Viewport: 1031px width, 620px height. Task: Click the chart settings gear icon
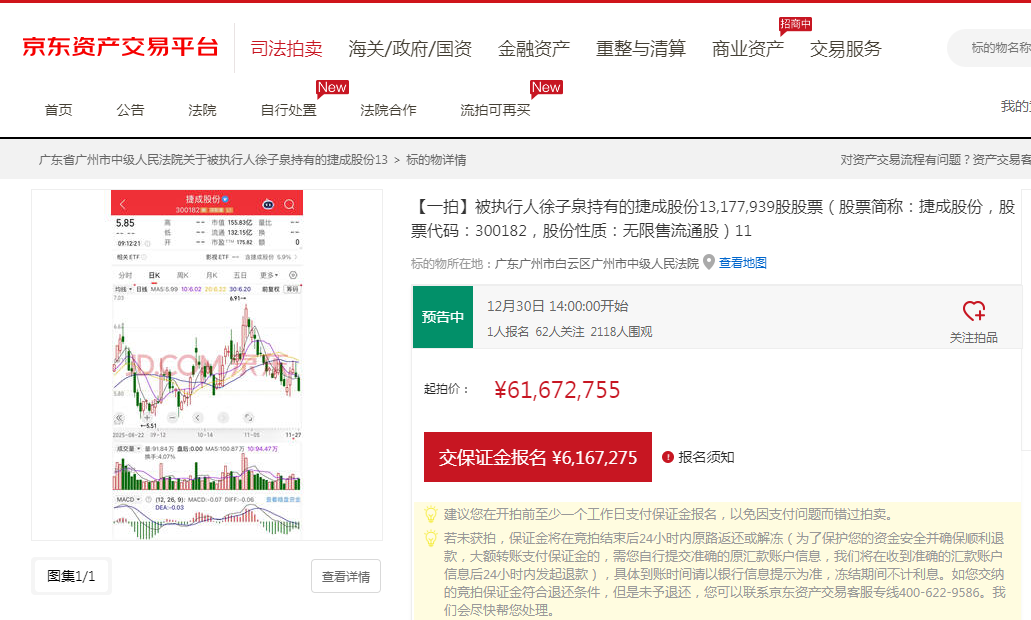[293, 275]
